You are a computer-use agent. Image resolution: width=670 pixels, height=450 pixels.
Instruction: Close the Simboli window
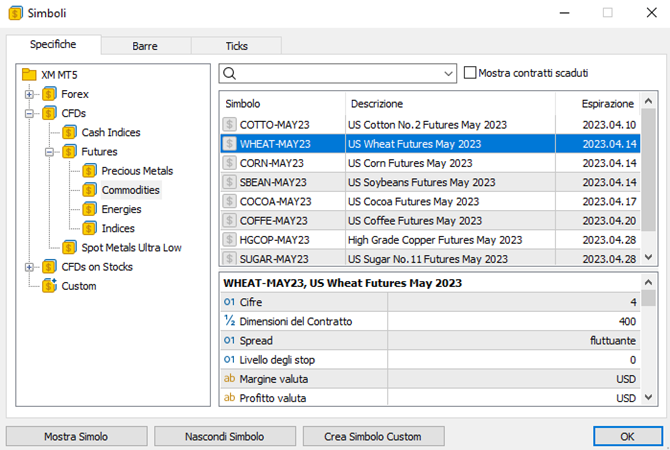pyautogui.click(x=651, y=13)
